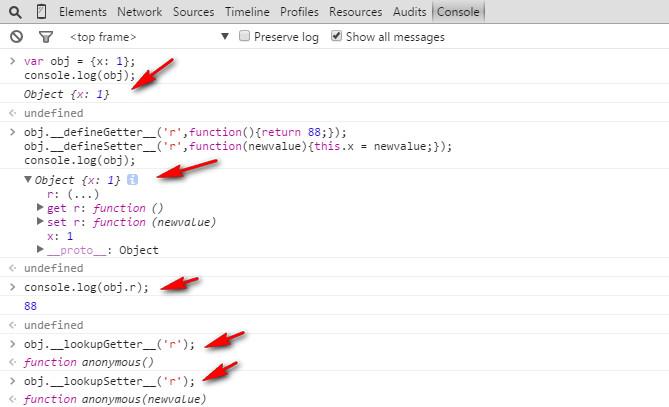Expand the get r: function () row
The width and height of the screenshot is (669, 407).
[x=40, y=207]
